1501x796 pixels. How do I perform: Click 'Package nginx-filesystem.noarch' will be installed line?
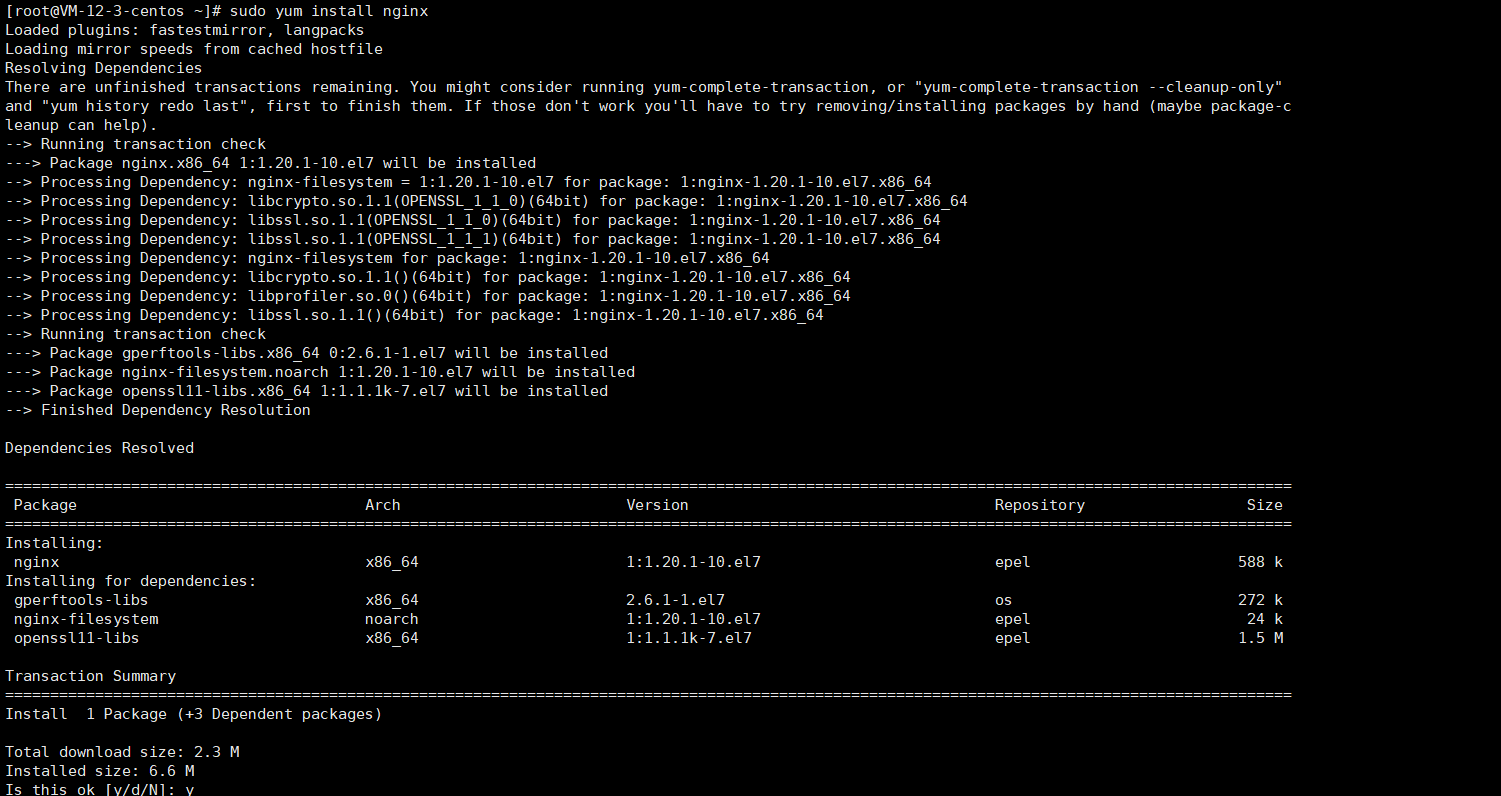pyautogui.click(x=320, y=372)
